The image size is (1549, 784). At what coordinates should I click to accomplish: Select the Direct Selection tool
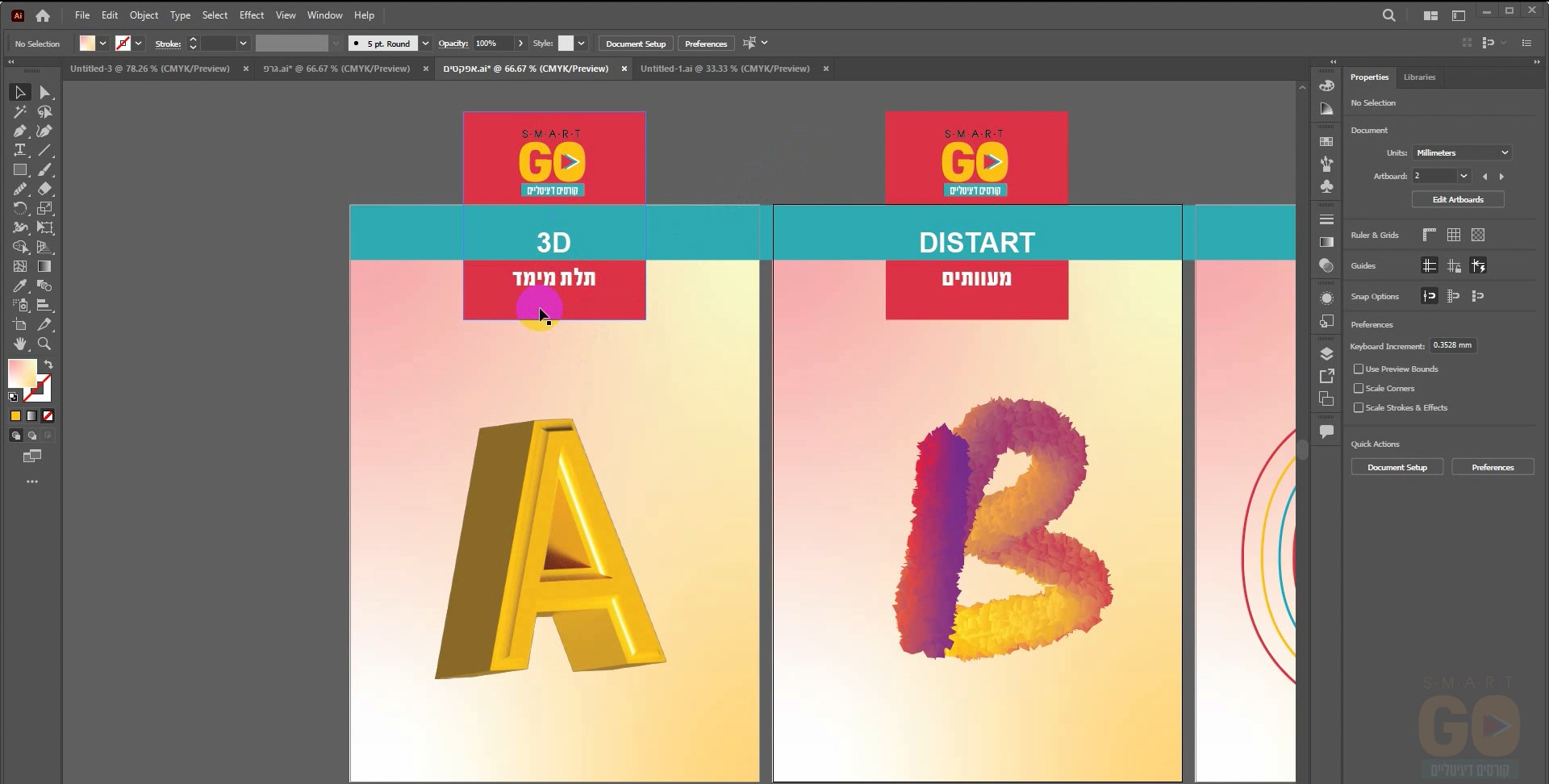(x=45, y=93)
